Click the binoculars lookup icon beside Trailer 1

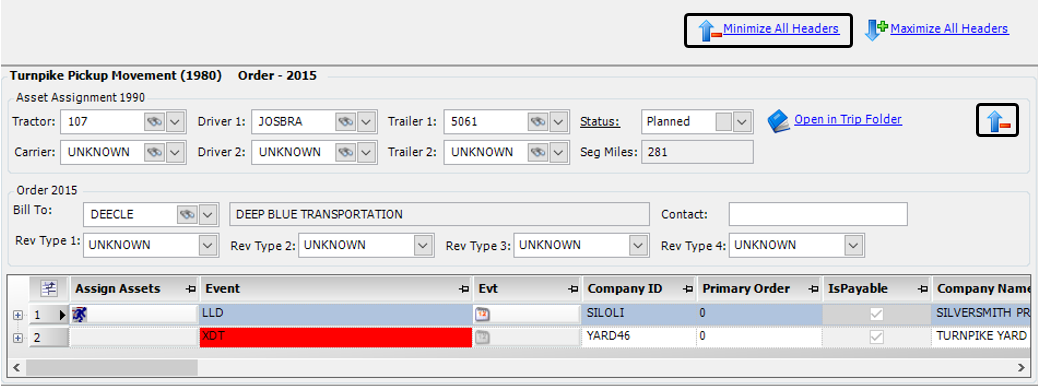click(538, 122)
